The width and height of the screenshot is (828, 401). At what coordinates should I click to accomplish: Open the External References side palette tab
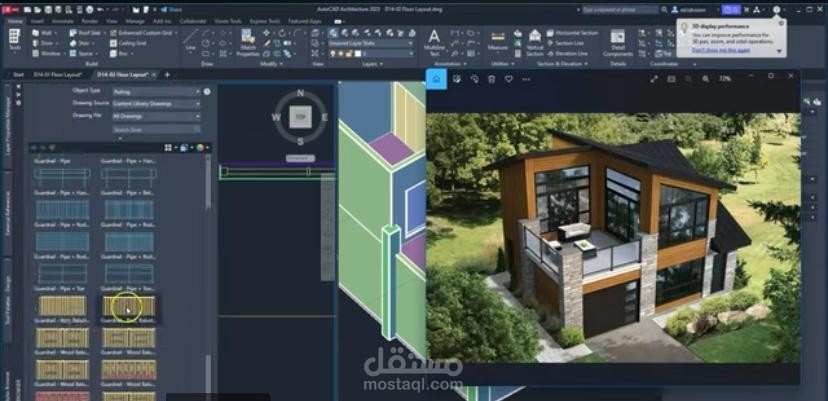[8, 211]
